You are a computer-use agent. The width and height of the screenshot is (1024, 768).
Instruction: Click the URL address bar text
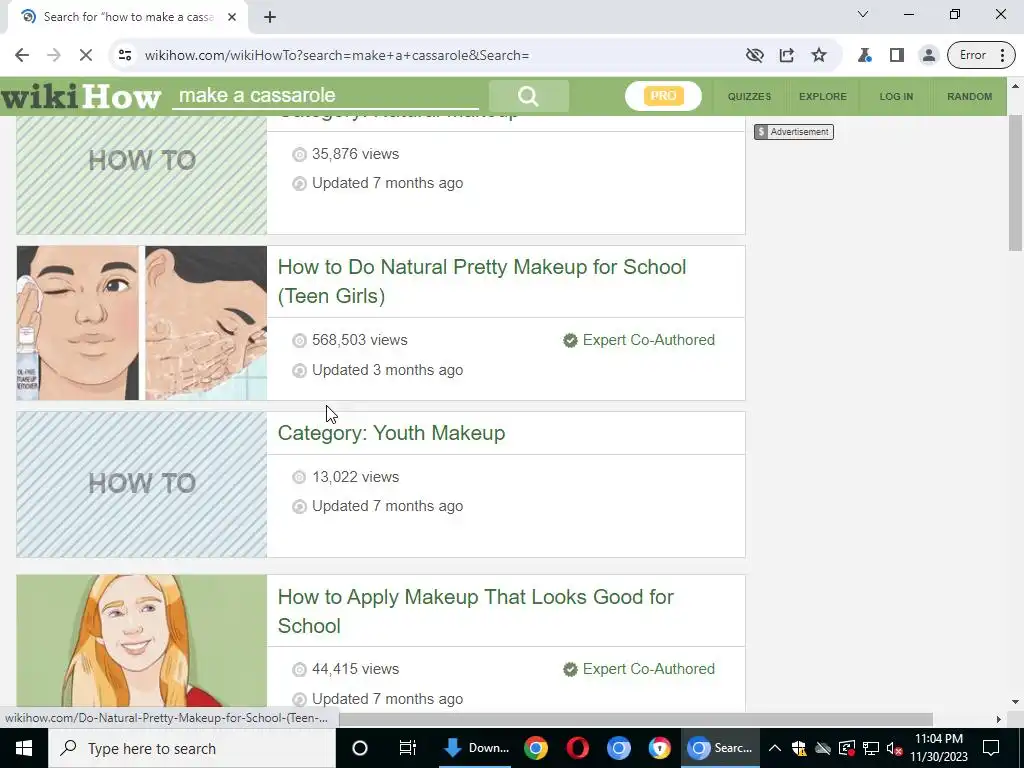[336, 56]
